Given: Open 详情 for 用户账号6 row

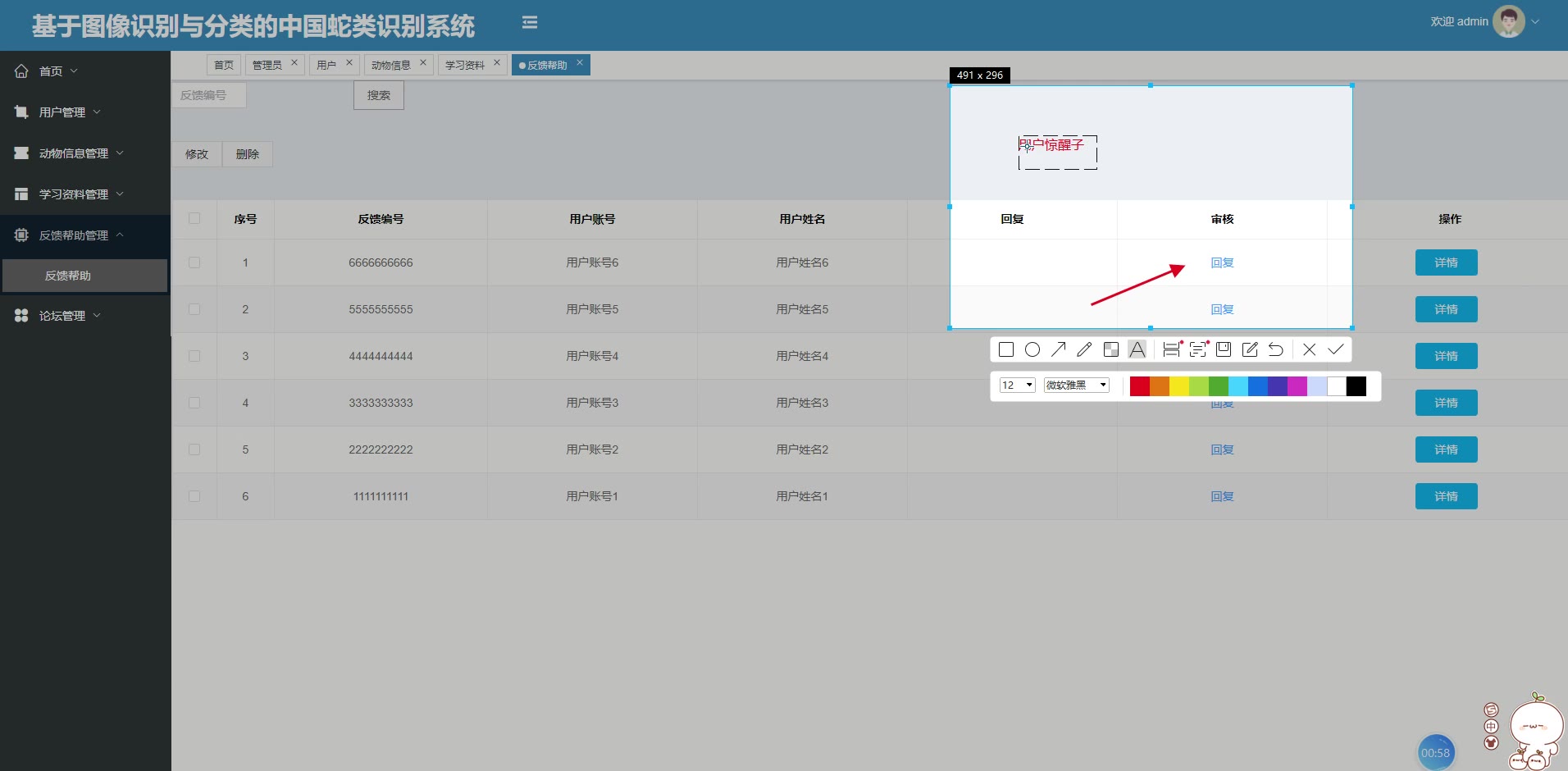Looking at the screenshot, I should pos(1446,262).
